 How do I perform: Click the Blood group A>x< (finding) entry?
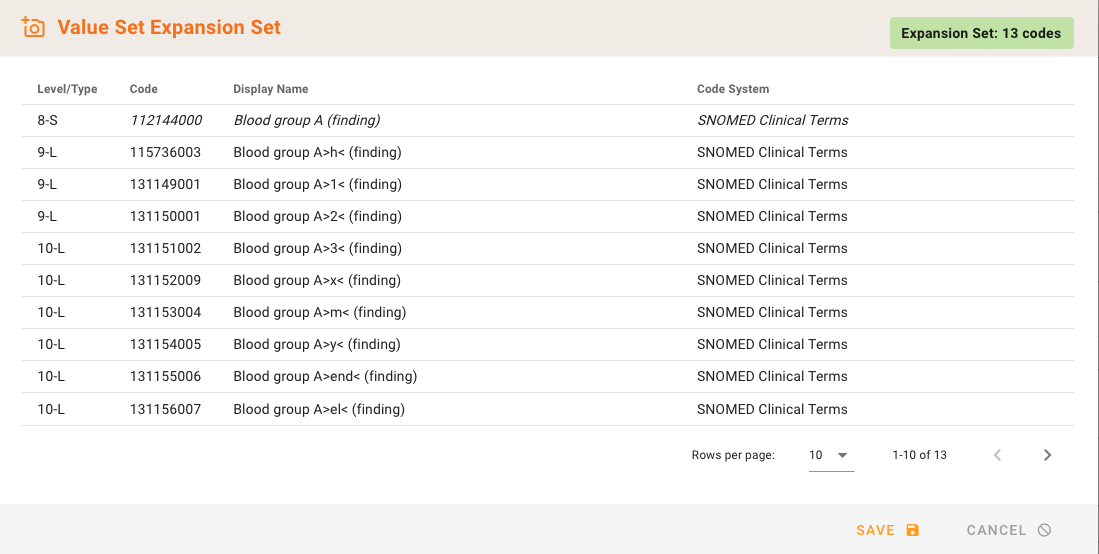pos(317,280)
